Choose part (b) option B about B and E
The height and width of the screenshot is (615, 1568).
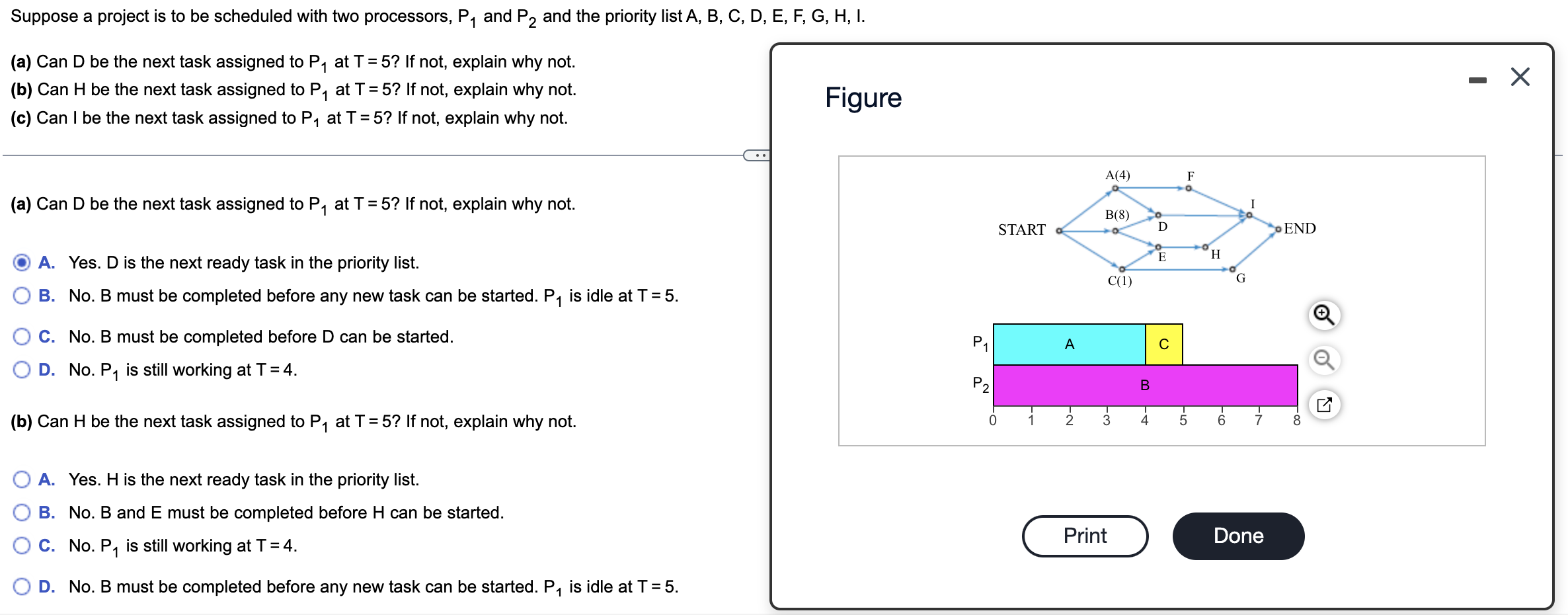tap(22, 513)
